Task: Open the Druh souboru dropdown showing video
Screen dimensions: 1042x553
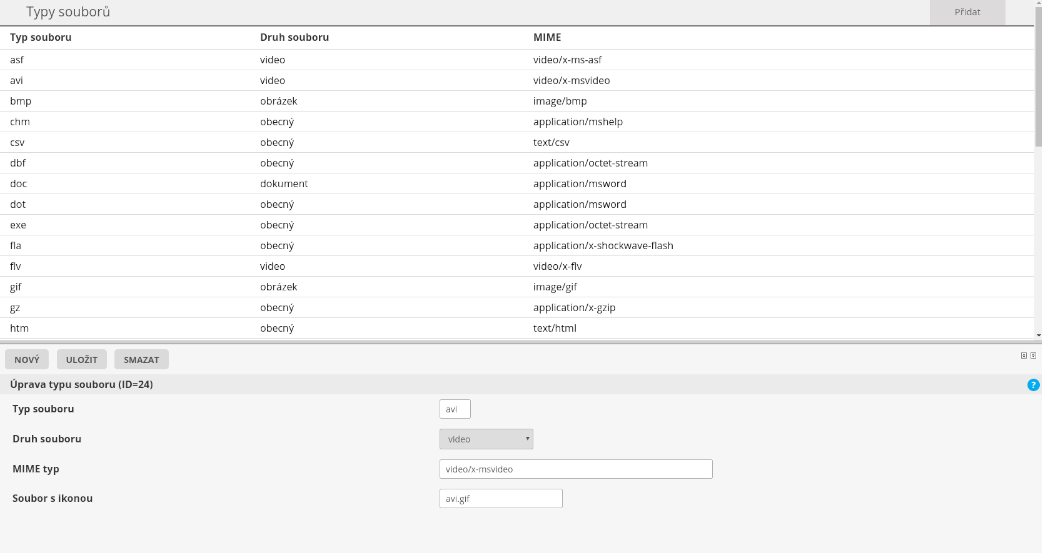Action: click(x=486, y=439)
